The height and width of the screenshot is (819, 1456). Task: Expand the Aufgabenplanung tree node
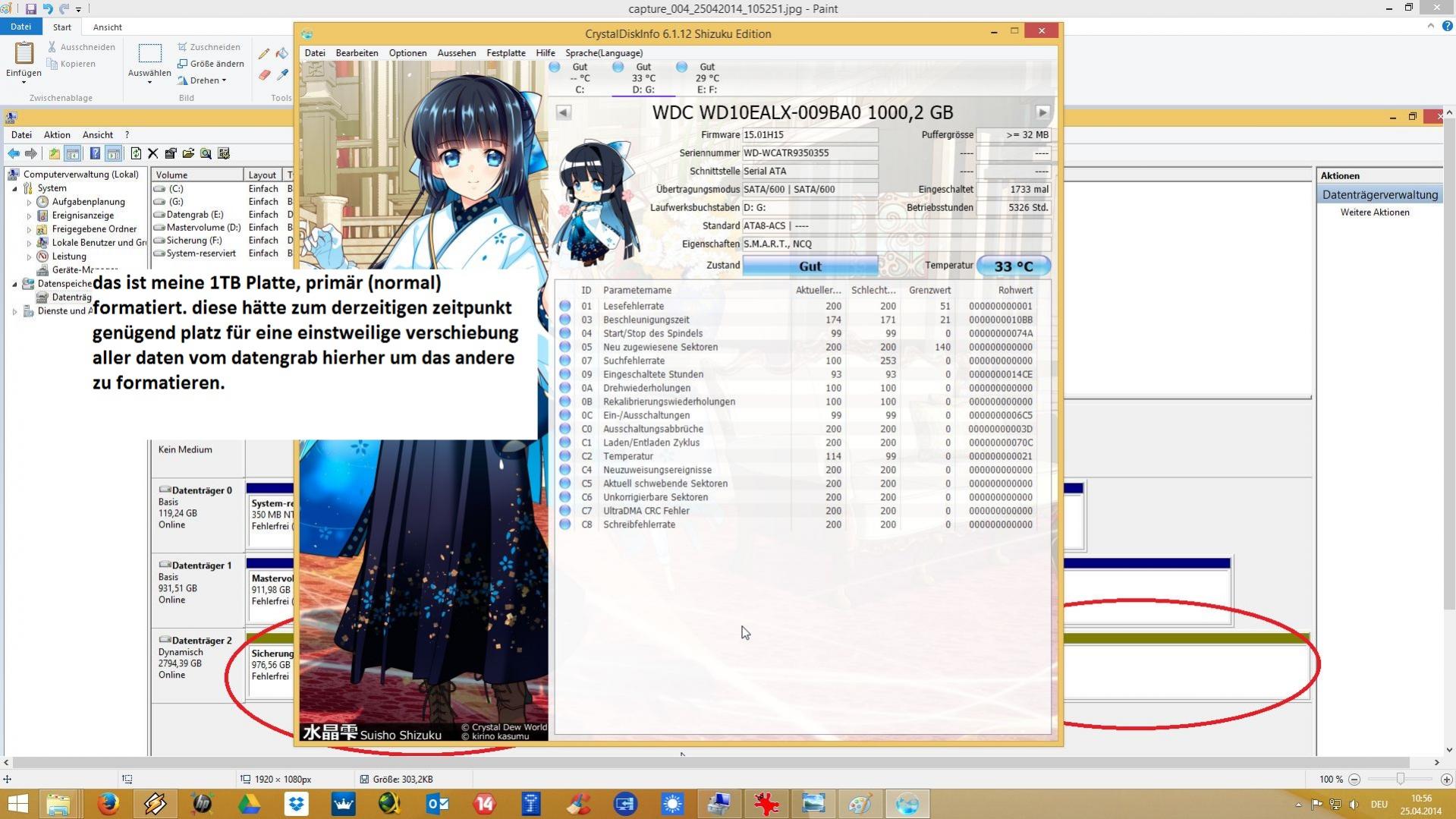[x=30, y=203]
